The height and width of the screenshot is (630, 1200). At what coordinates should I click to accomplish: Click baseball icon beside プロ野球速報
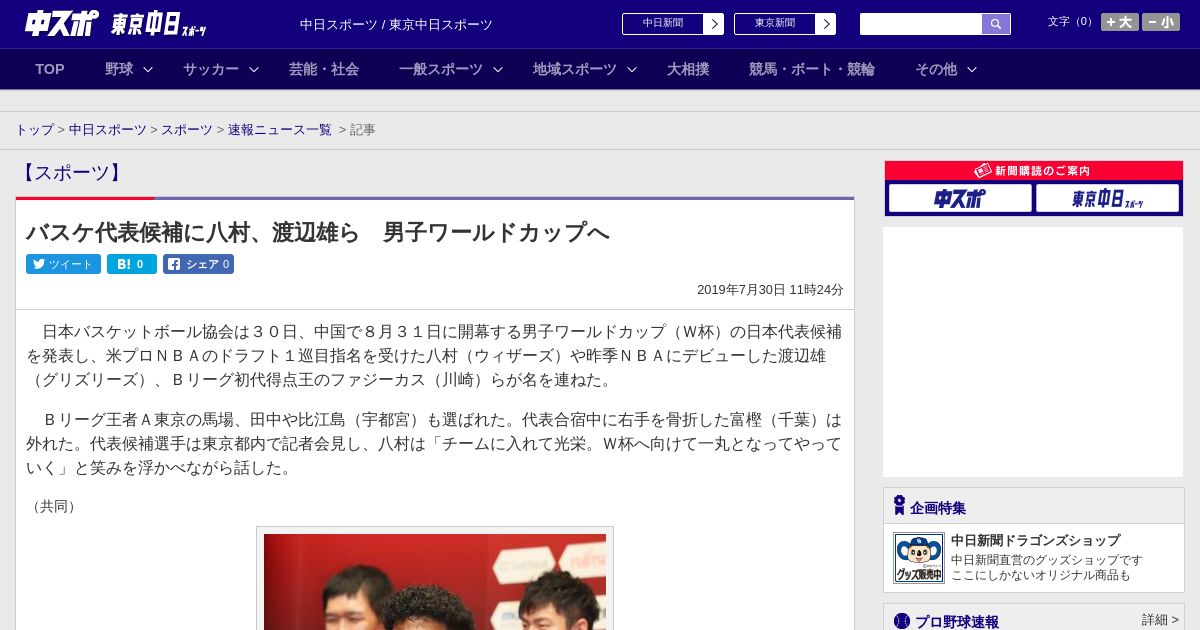pyautogui.click(x=902, y=621)
